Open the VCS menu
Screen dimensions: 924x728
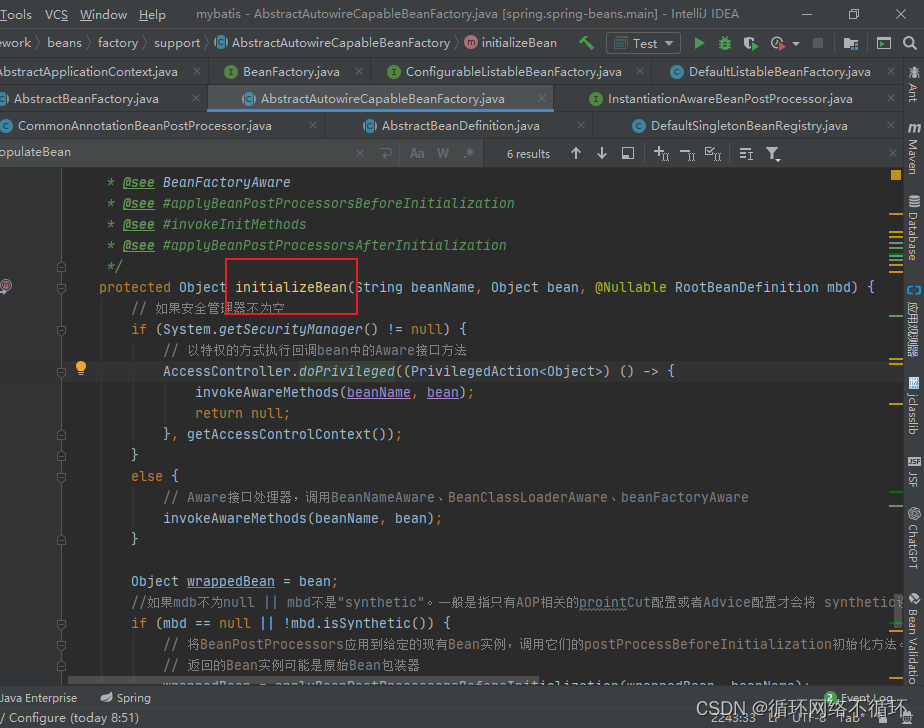(x=57, y=14)
